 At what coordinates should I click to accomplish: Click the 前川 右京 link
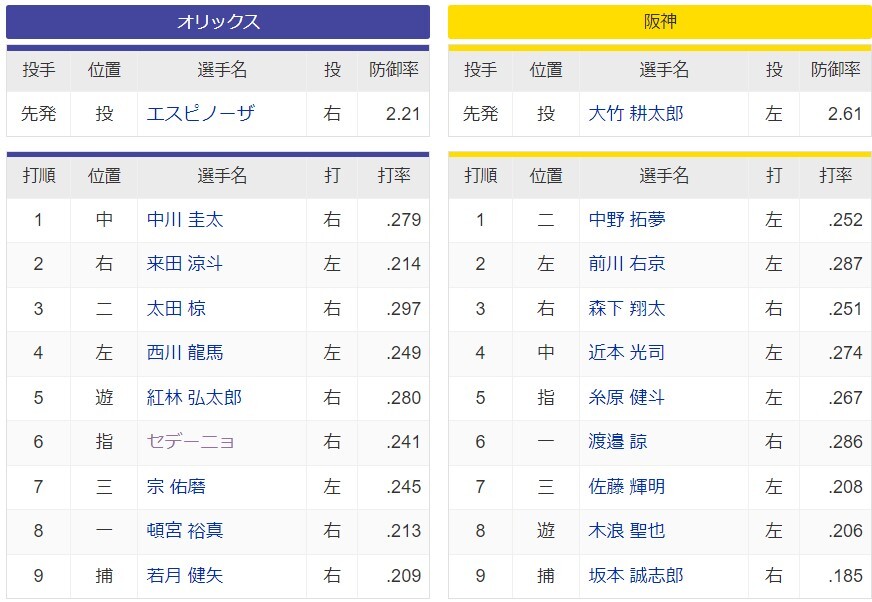click(627, 263)
